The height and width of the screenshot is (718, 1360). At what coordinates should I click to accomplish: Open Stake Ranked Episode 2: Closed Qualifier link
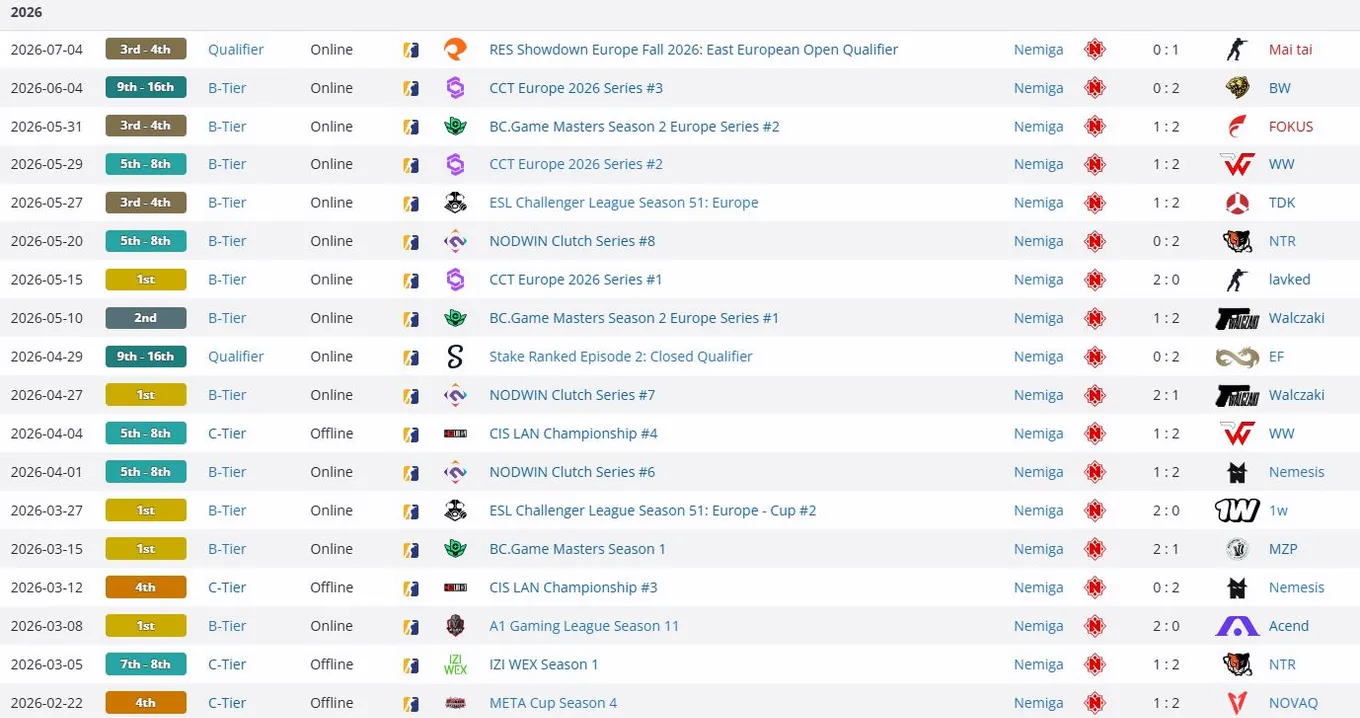[x=620, y=356]
